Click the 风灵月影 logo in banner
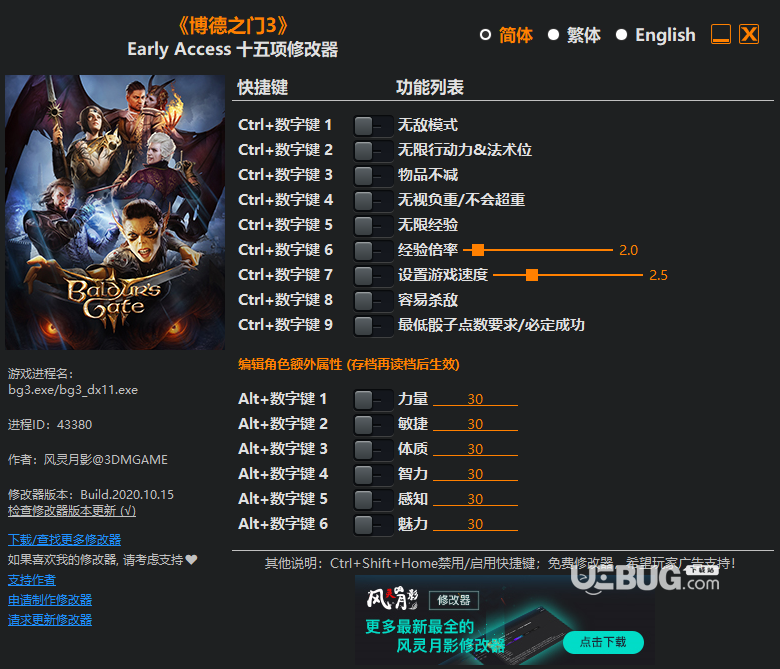The height and width of the screenshot is (669, 780). (392, 598)
